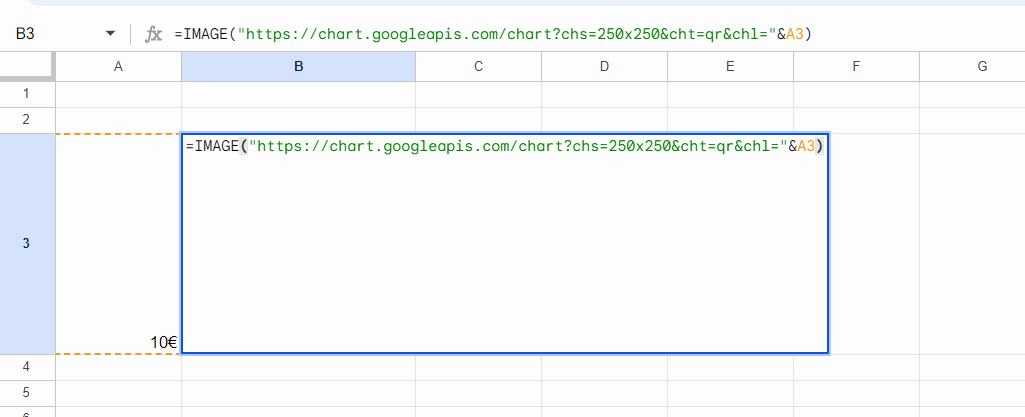Select column D header
The image size is (1025, 417).
pos(604,67)
